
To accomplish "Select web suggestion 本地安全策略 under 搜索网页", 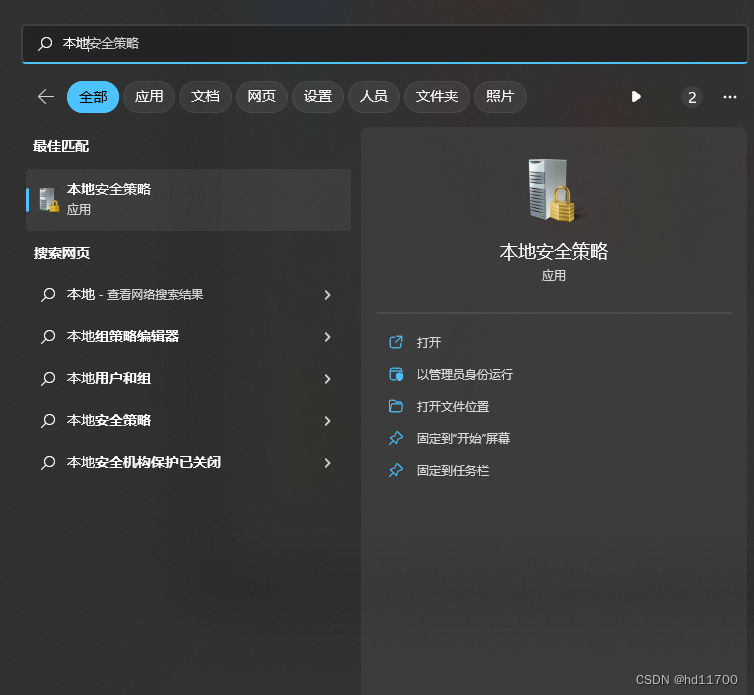I will [188, 420].
